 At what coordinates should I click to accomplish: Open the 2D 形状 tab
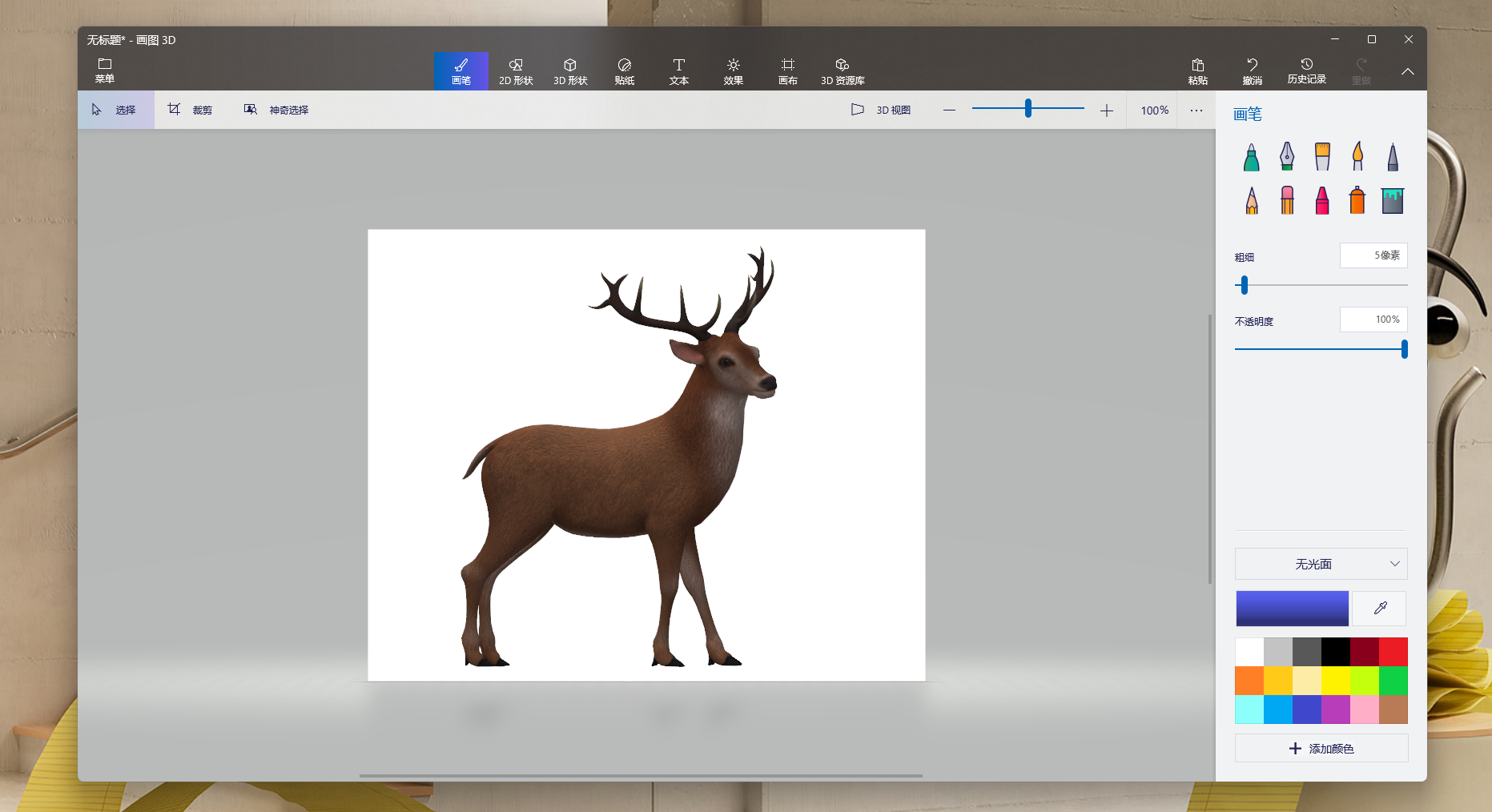point(516,71)
